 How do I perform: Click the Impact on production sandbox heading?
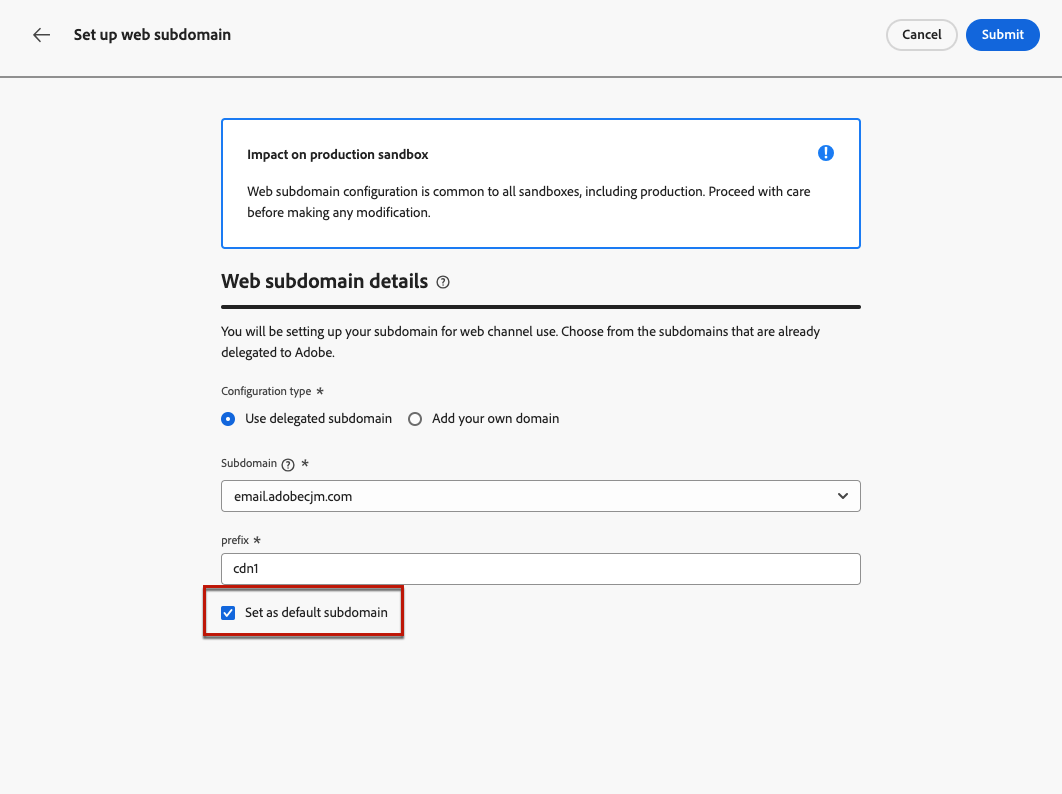(x=338, y=155)
